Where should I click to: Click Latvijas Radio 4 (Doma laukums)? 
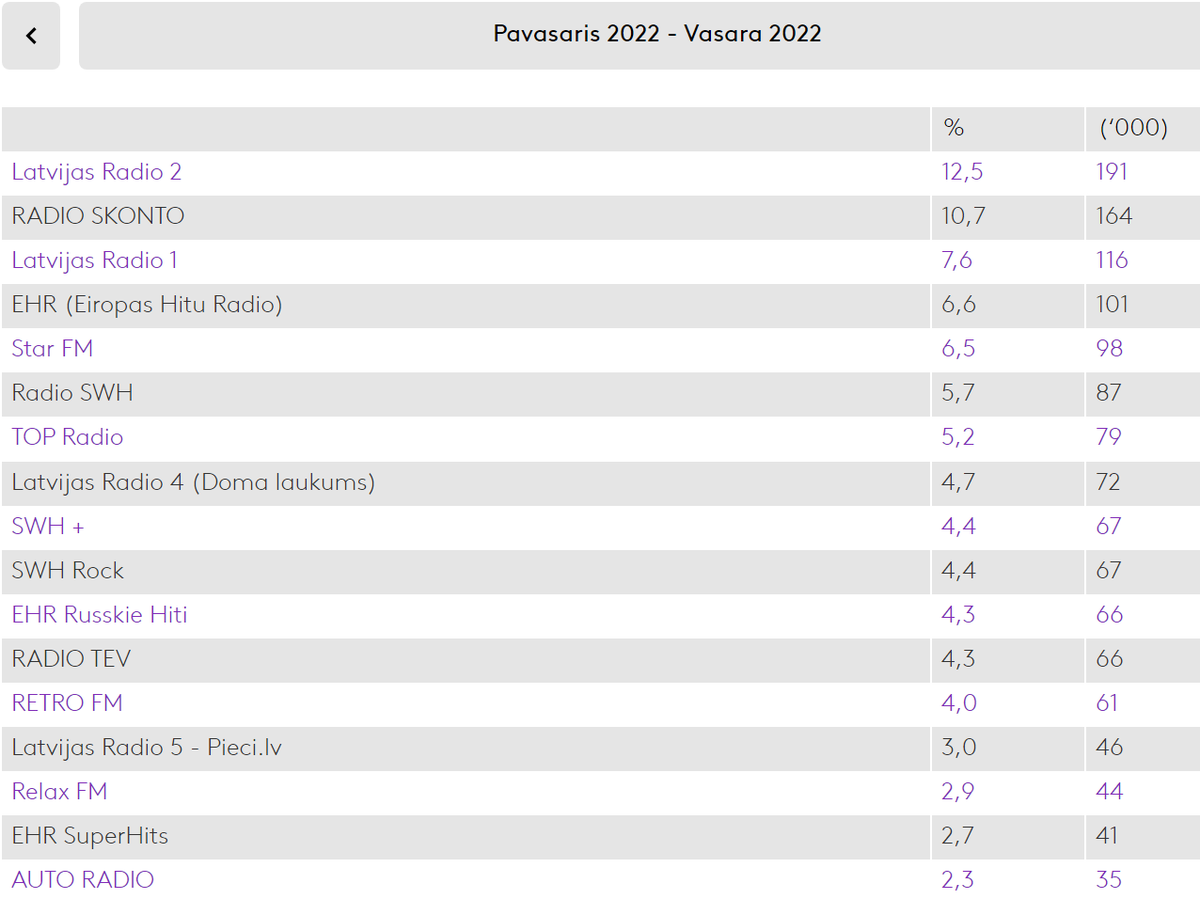pyautogui.click(x=193, y=482)
